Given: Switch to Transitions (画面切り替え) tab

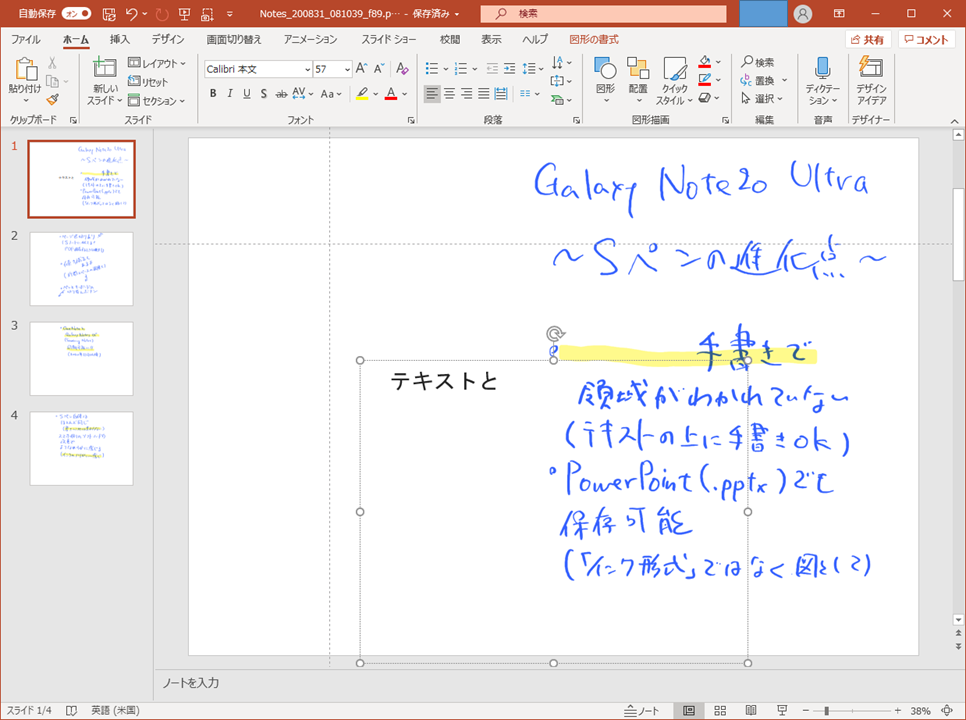Looking at the screenshot, I should pyautogui.click(x=233, y=39).
